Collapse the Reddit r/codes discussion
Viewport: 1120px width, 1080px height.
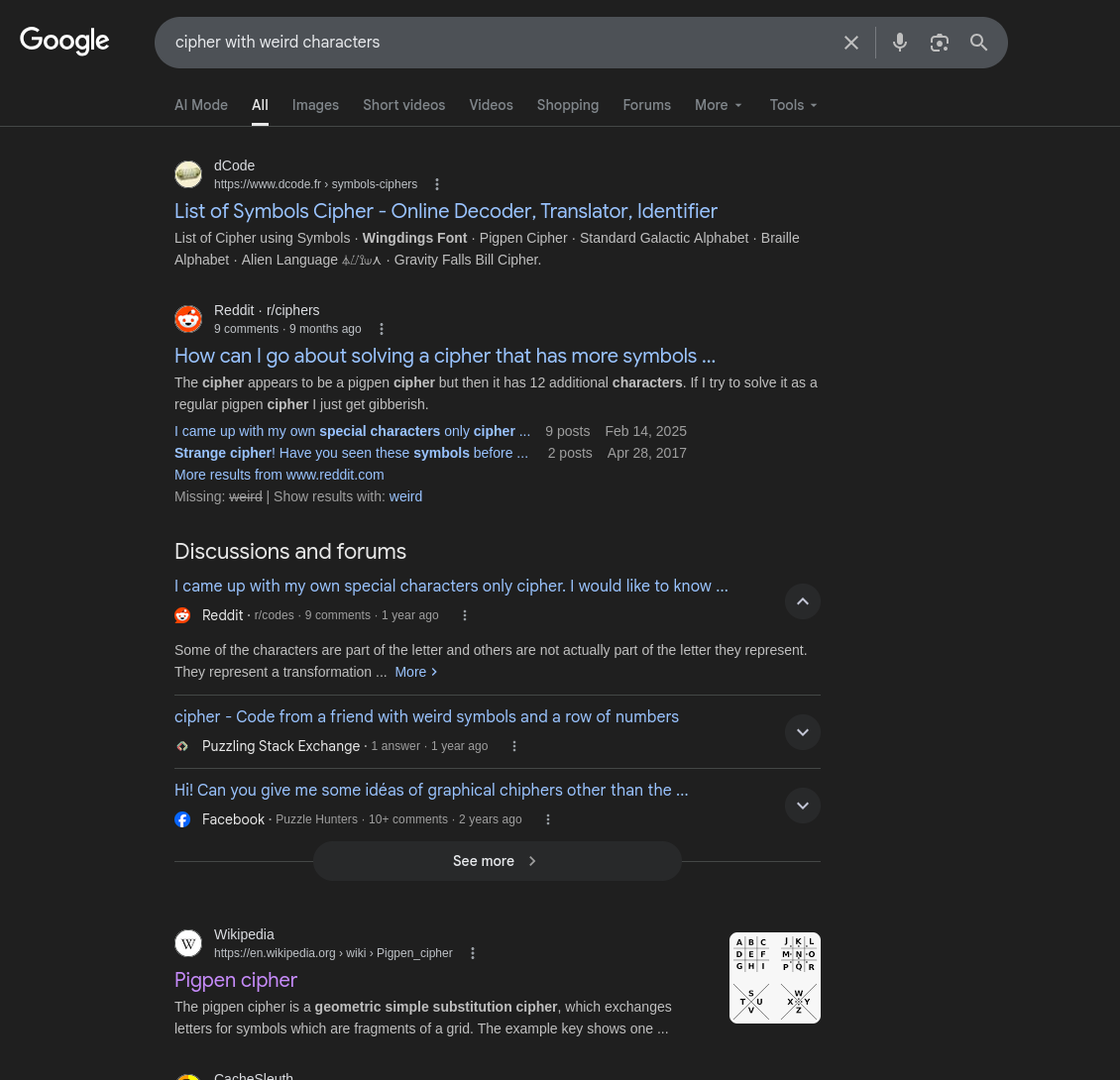(802, 601)
